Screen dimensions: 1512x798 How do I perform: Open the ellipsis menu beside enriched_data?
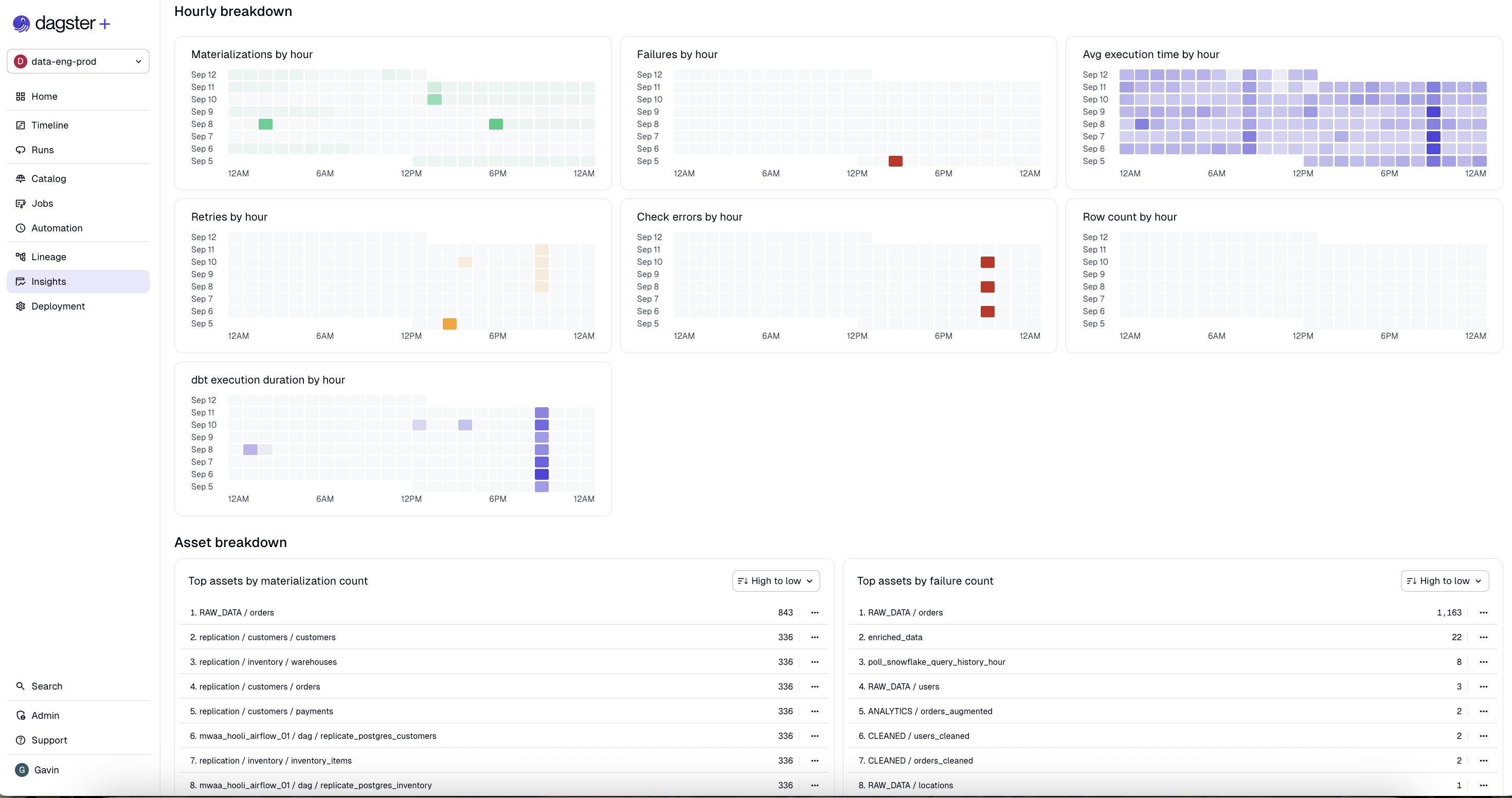tap(1484, 637)
